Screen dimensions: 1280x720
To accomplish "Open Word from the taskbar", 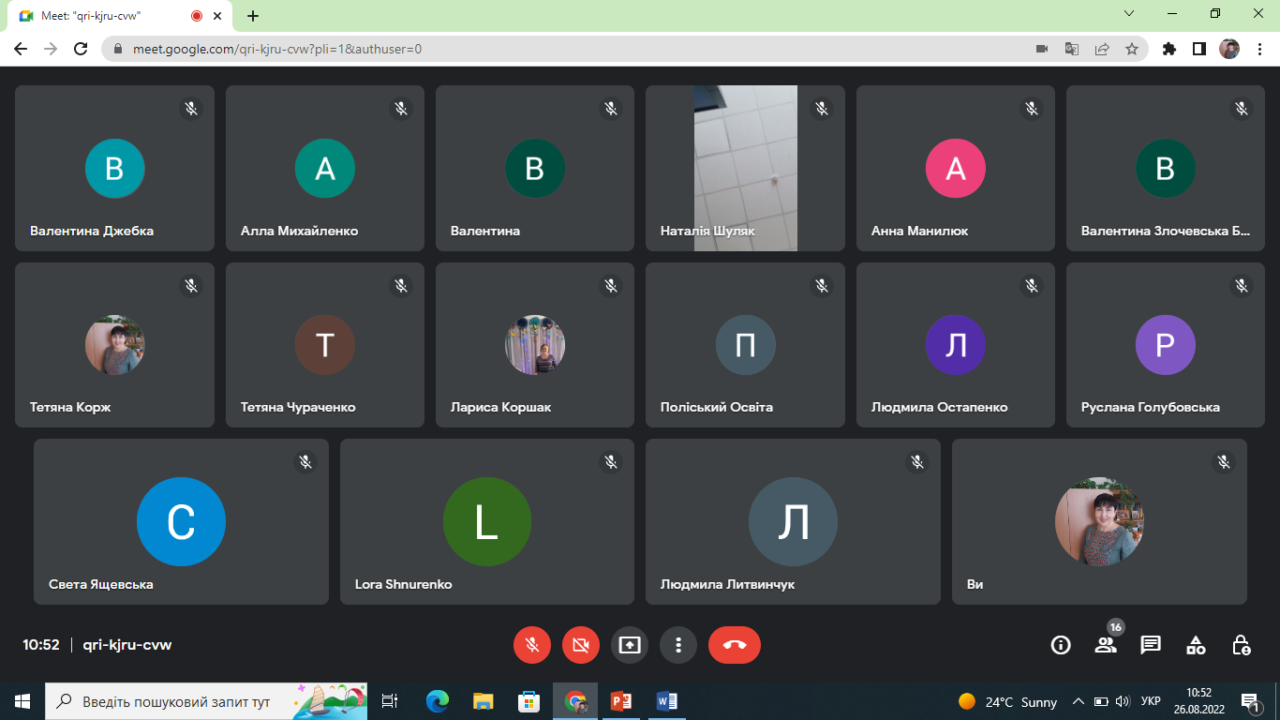I will tap(666, 701).
